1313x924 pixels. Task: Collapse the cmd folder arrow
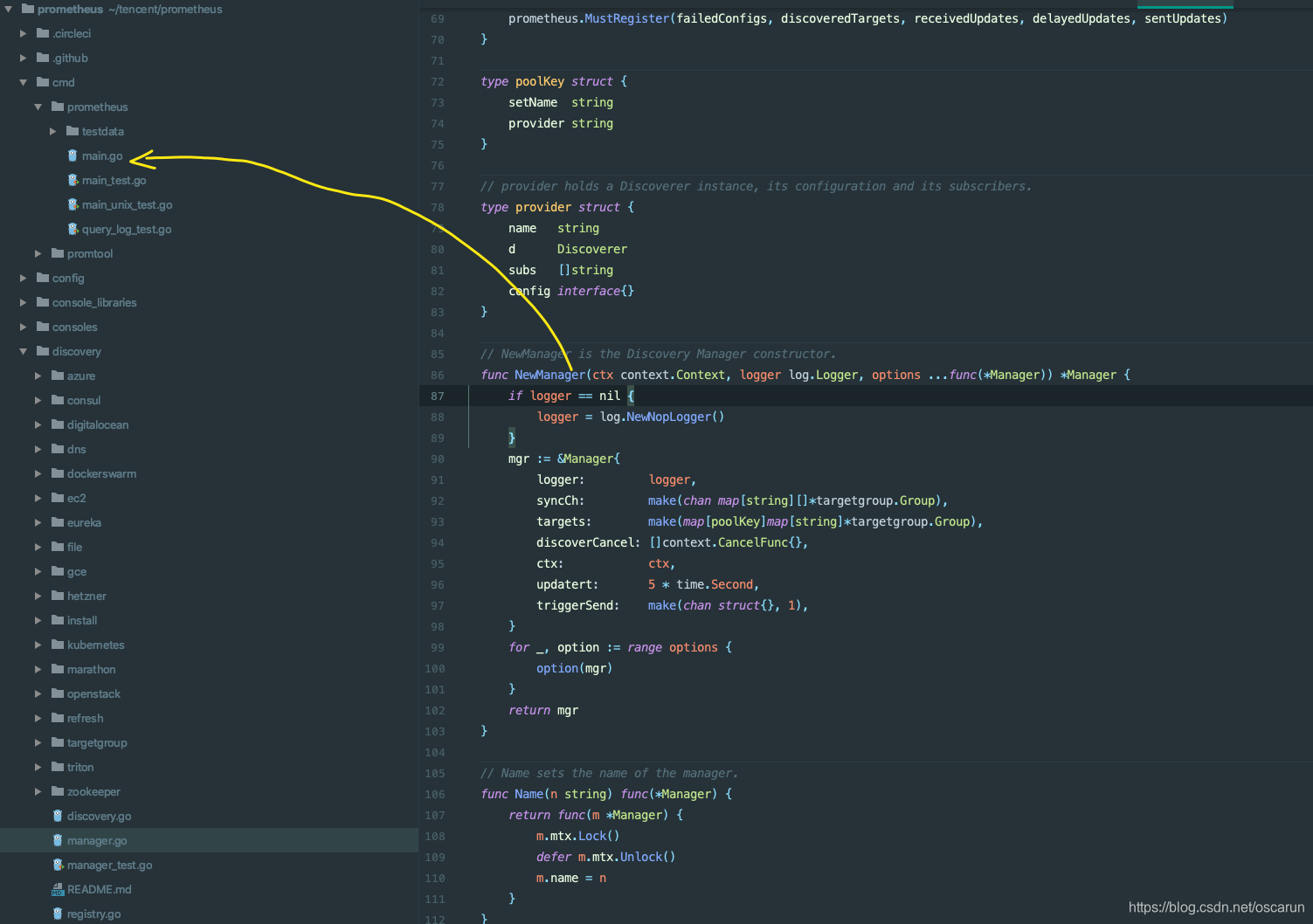(x=24, y=82)
